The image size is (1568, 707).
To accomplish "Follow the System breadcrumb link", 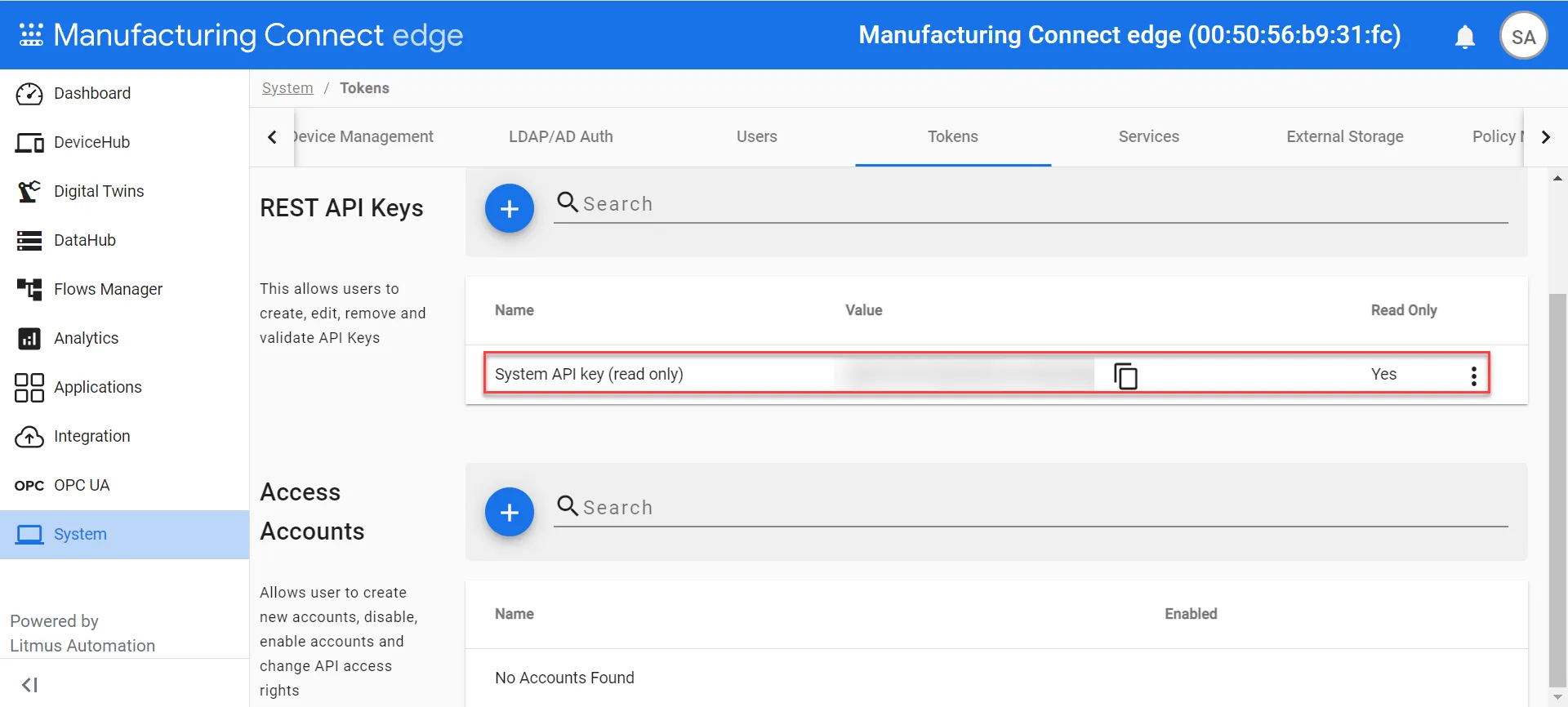I will click(287, 88).
